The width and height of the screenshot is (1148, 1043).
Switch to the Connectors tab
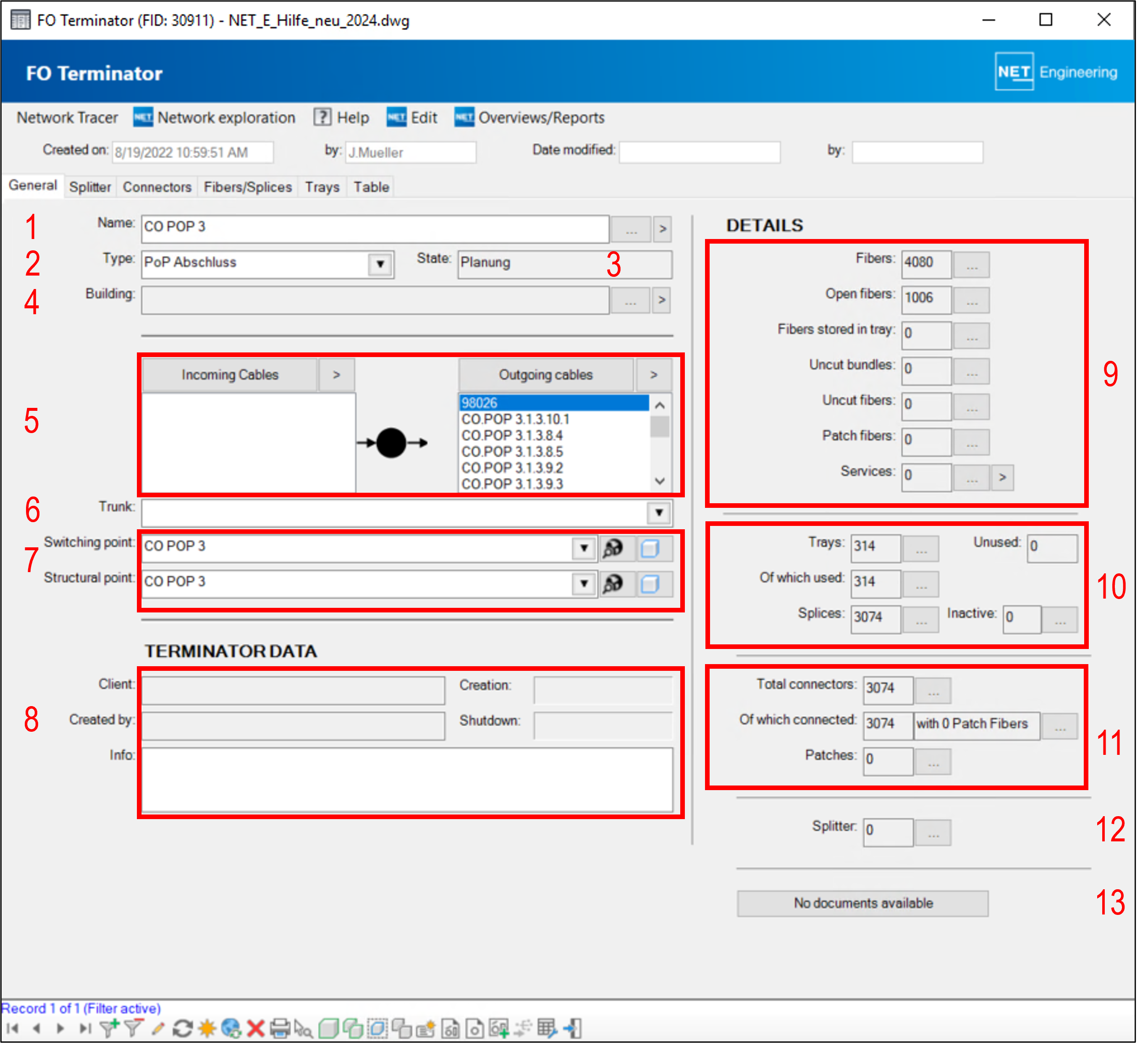pos(157,187)
